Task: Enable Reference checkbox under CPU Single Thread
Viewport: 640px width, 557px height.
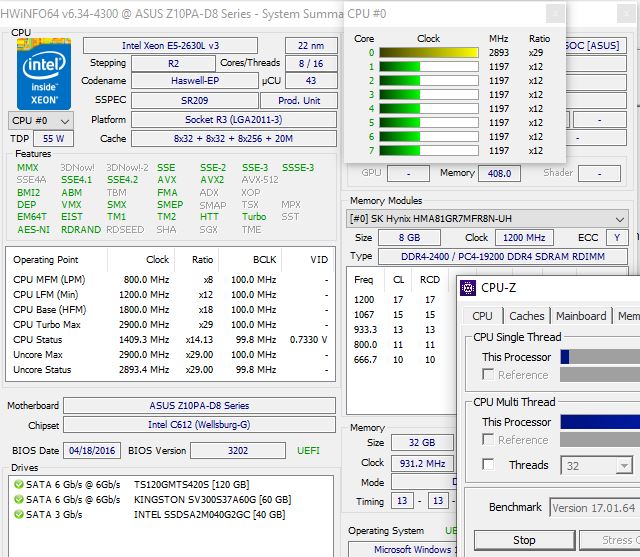Action: tap(488, 374)
